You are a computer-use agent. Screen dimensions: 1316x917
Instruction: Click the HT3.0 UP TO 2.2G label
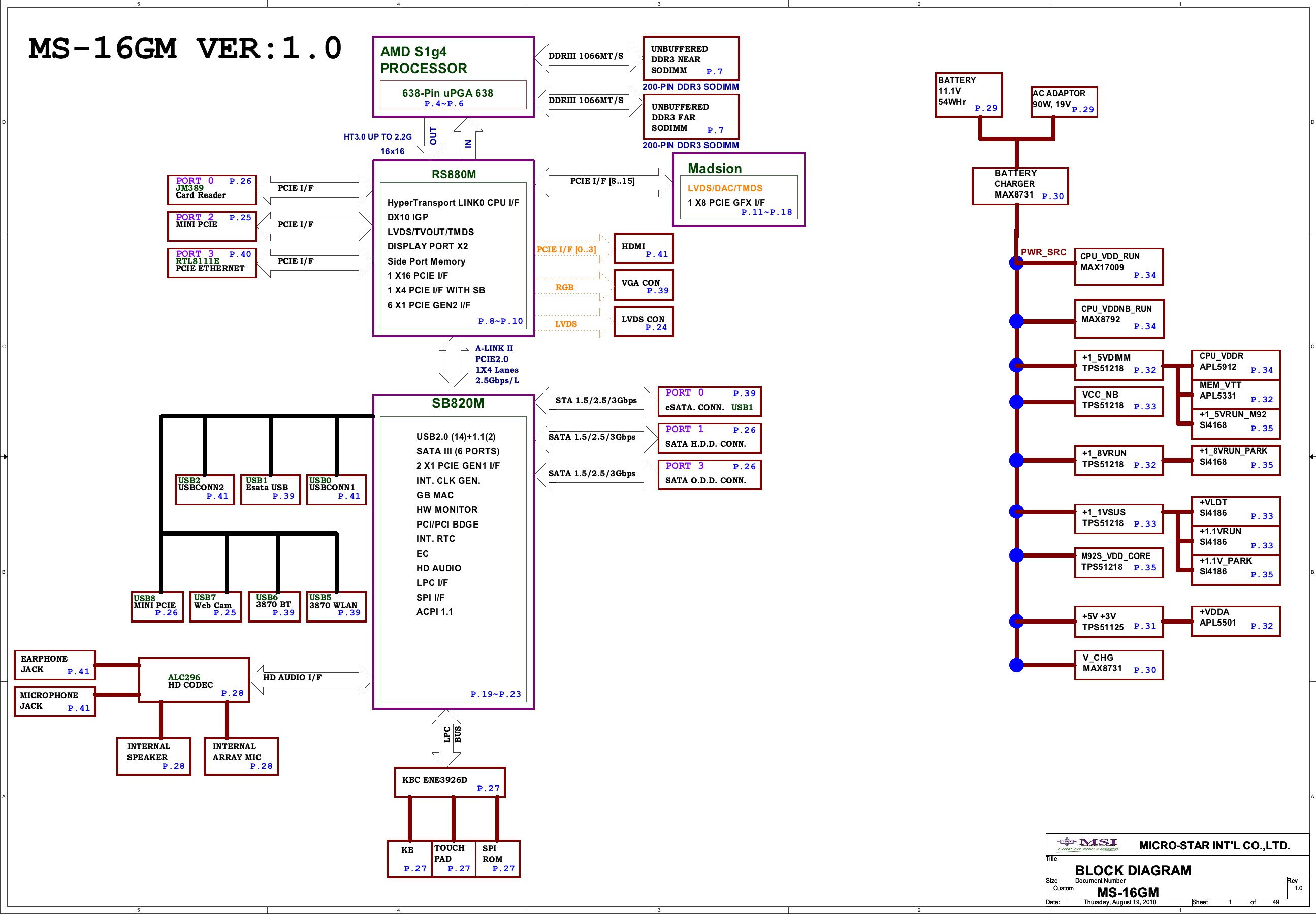(378, 137)
